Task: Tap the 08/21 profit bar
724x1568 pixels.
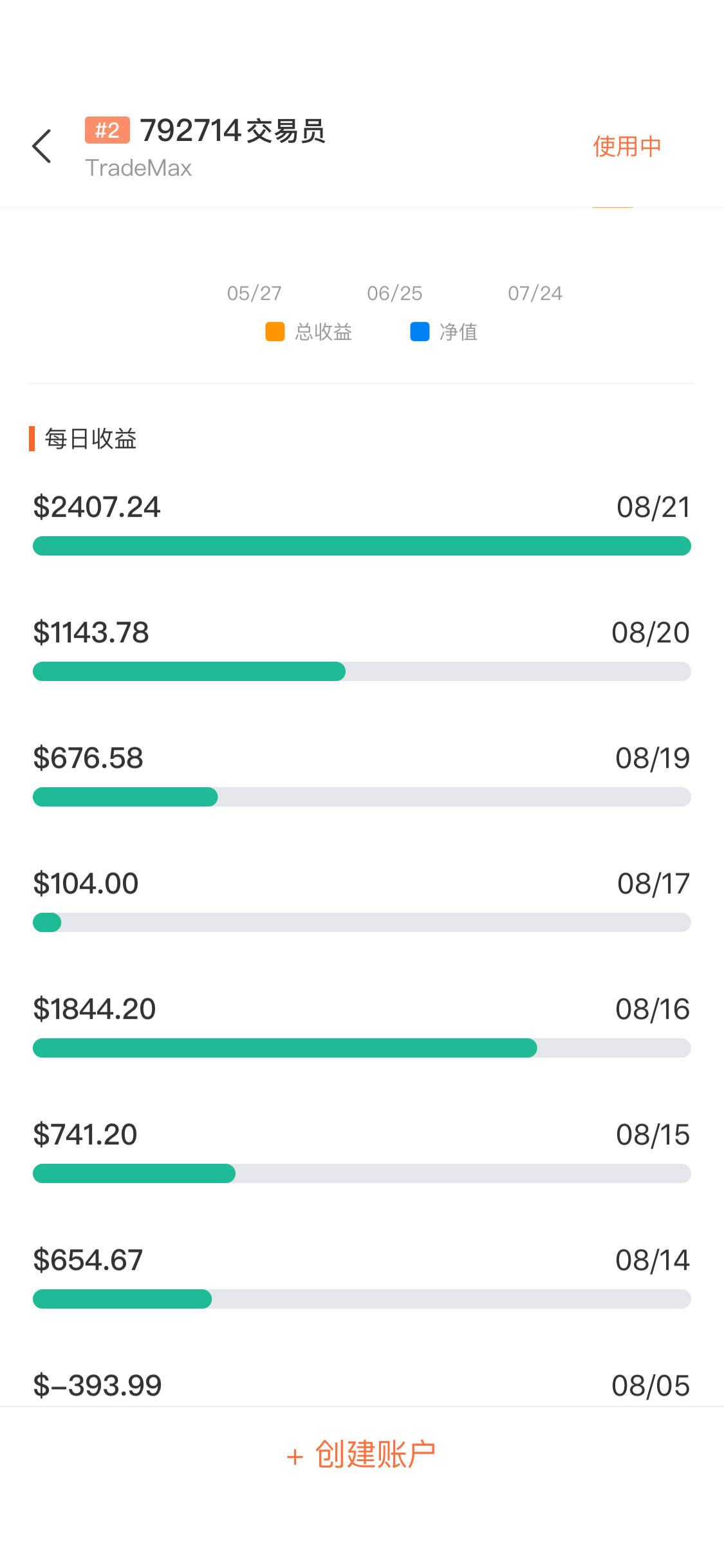Action: pos(362,546)
